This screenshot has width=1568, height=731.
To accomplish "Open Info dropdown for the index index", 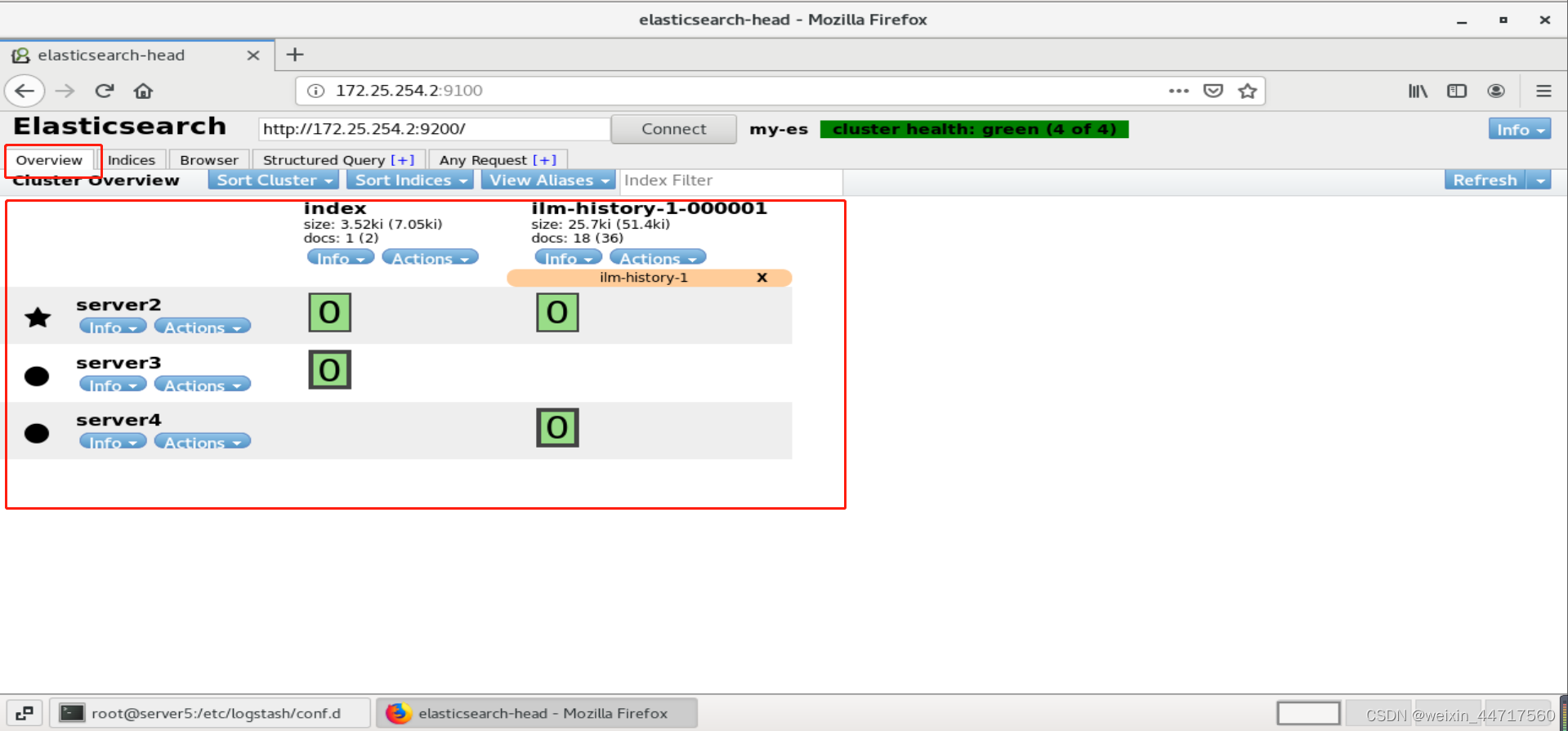I will pyautogui.click(x=341, y=257).
